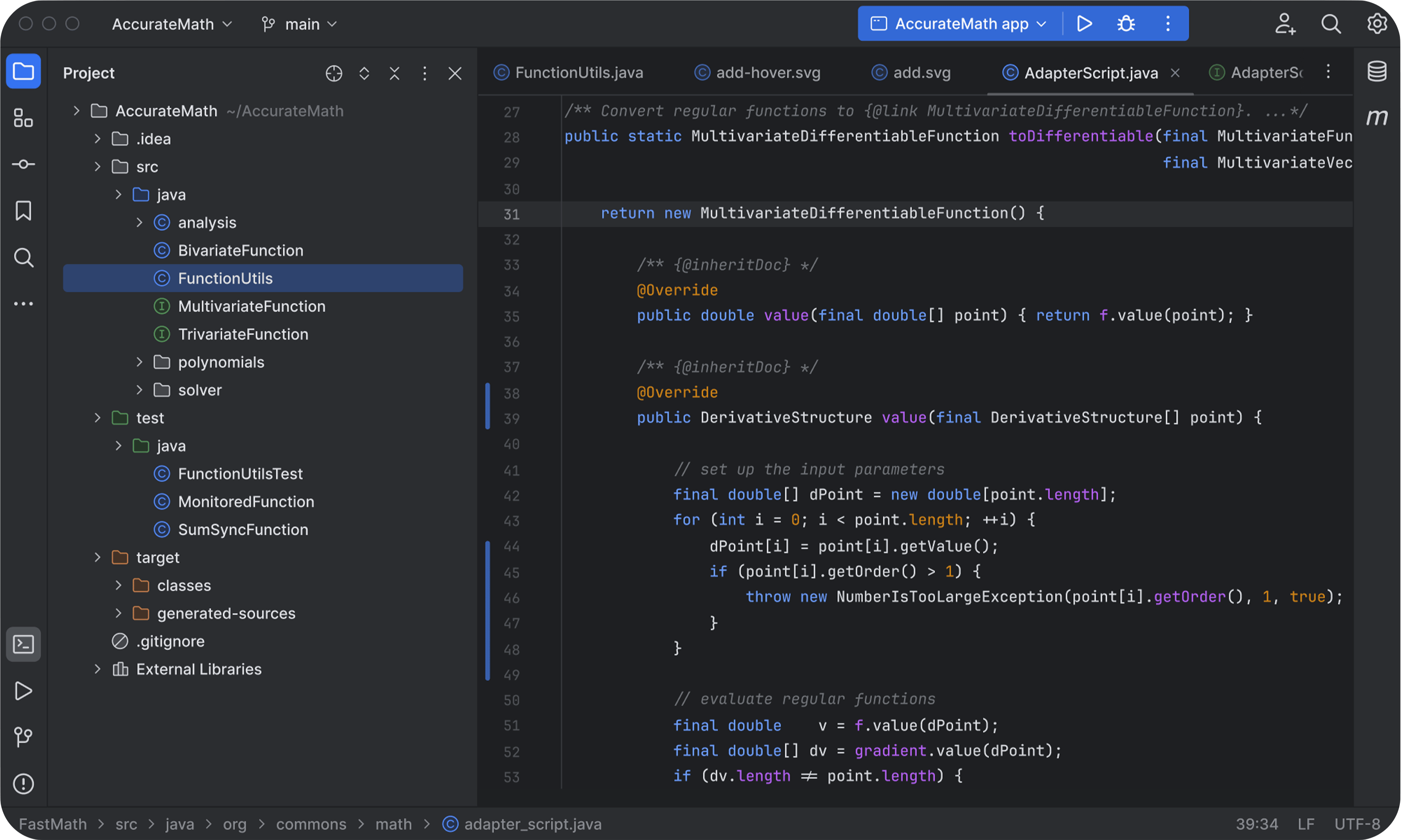Viewport: 1401px width, 840px height.
Task: Open Code With Me add-user icon
Action: (1286, 24)
